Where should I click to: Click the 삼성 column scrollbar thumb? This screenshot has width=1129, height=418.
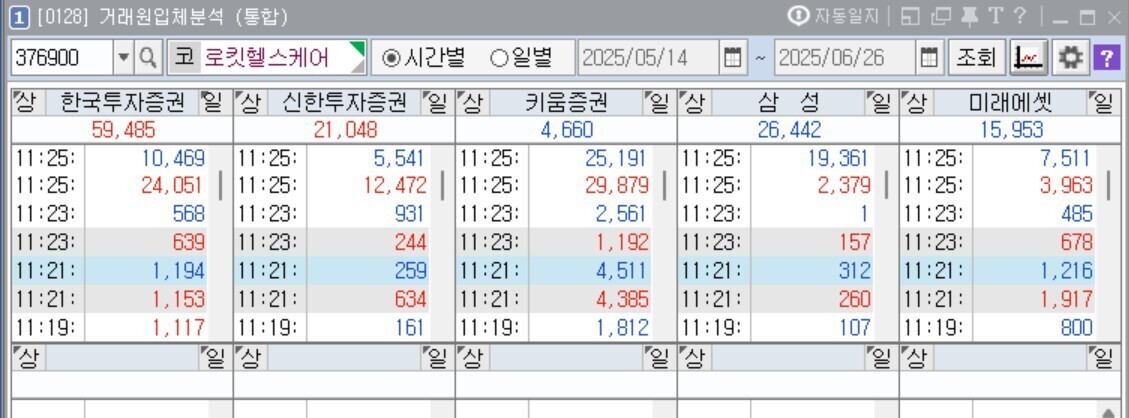pyautogui.click(x=886, y=185)
